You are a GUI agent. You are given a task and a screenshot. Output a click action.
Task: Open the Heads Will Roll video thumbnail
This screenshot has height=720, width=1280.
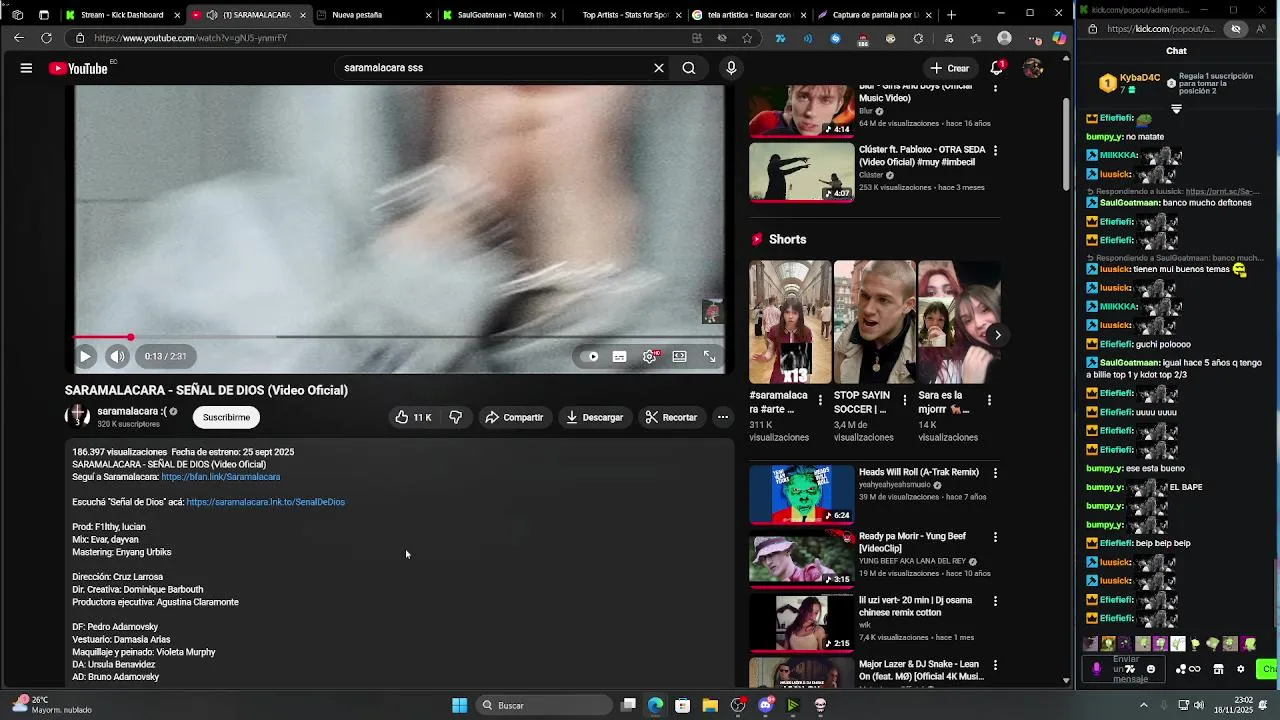click(802, 494)
